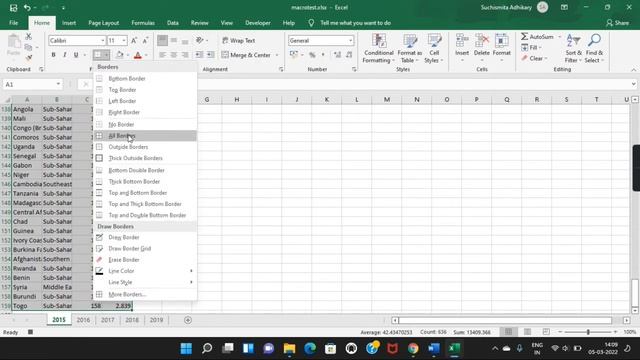Click AutoSum sigma icon
640x360 pixels.
pos(525,37)
